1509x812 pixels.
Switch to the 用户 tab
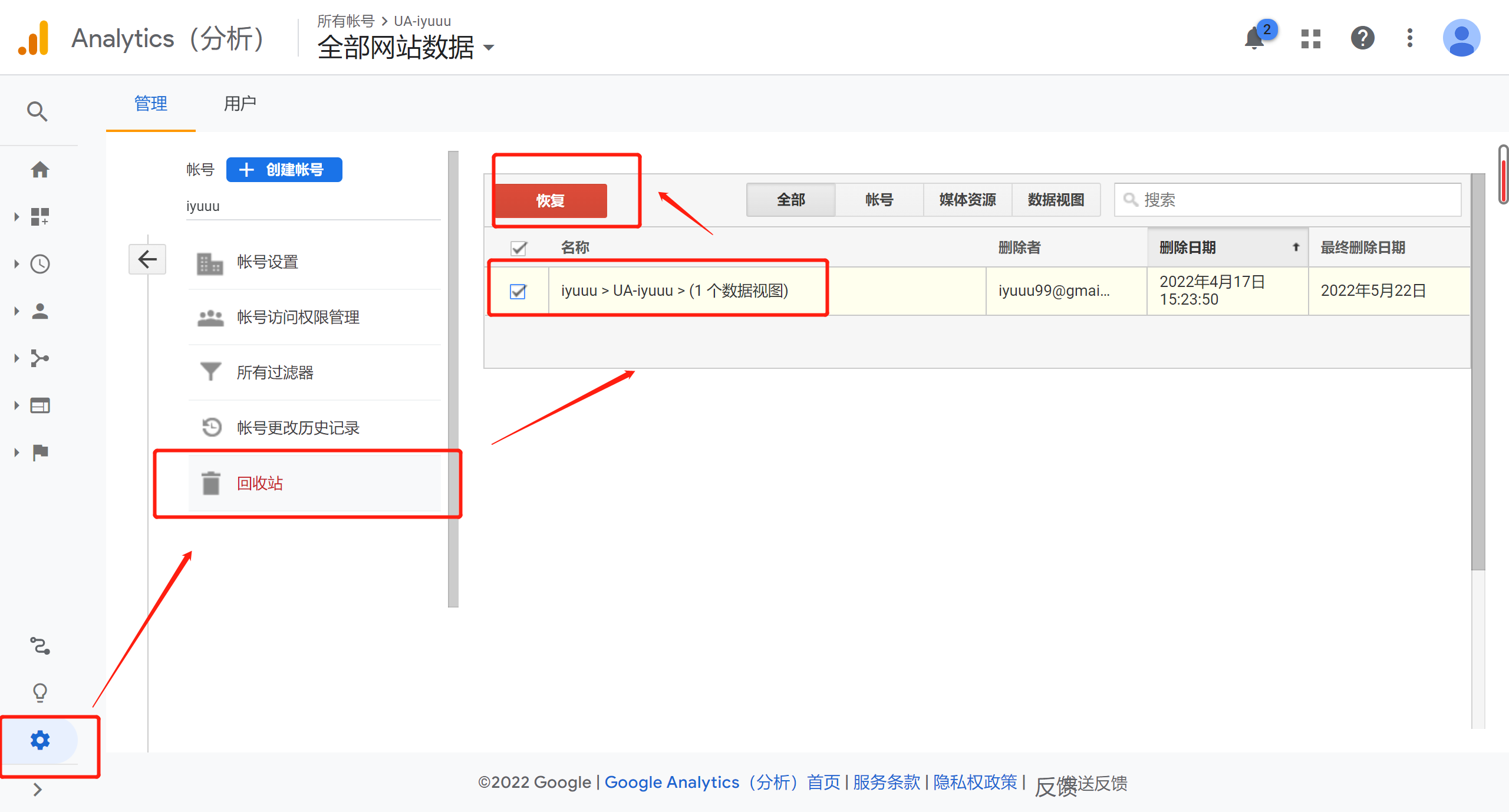239,104
